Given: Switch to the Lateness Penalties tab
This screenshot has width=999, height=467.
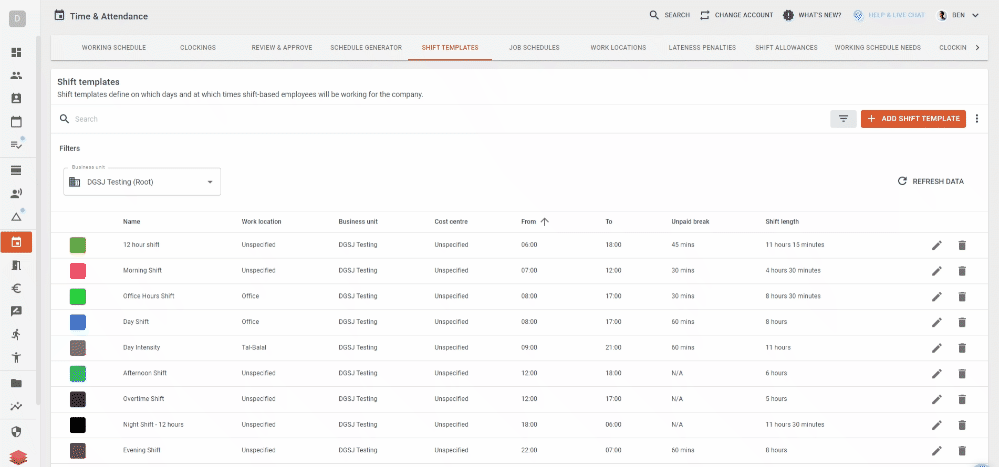Looking at the screenshot, I should [702, 48].
